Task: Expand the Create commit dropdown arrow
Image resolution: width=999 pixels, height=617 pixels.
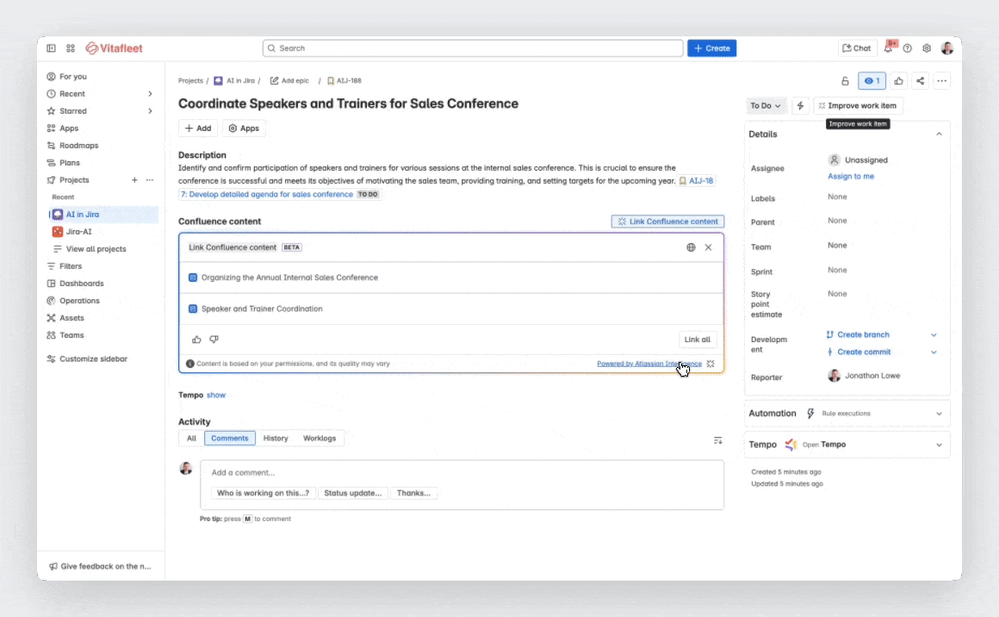Action: pos(933,352)
